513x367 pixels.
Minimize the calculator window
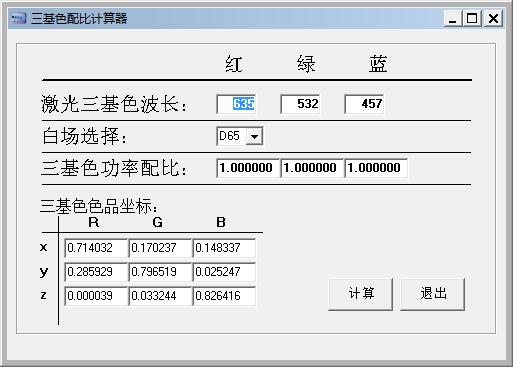pyautogui.click(x=452, y=18)
